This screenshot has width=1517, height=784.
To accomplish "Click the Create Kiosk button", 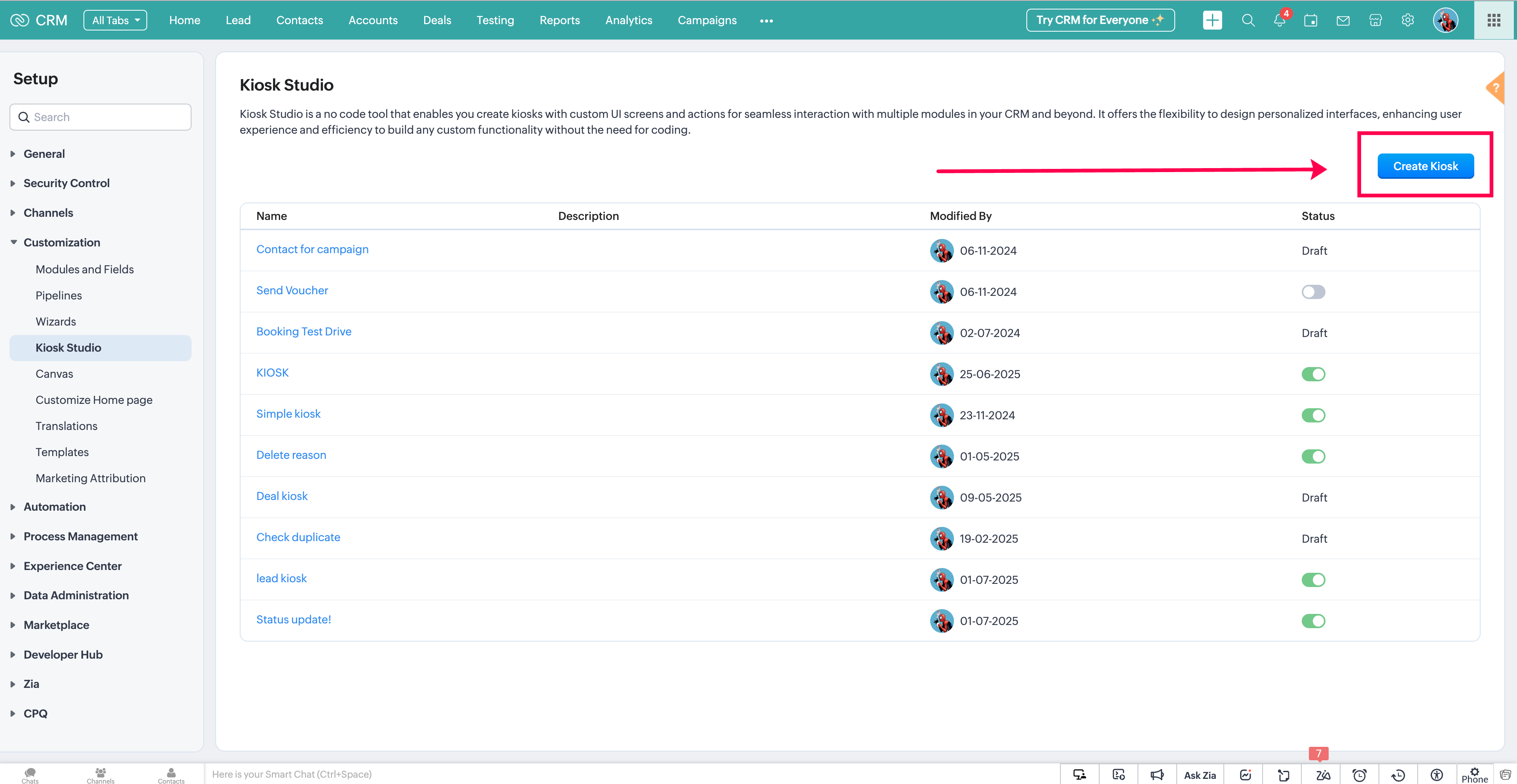I will pos(1425,166).
